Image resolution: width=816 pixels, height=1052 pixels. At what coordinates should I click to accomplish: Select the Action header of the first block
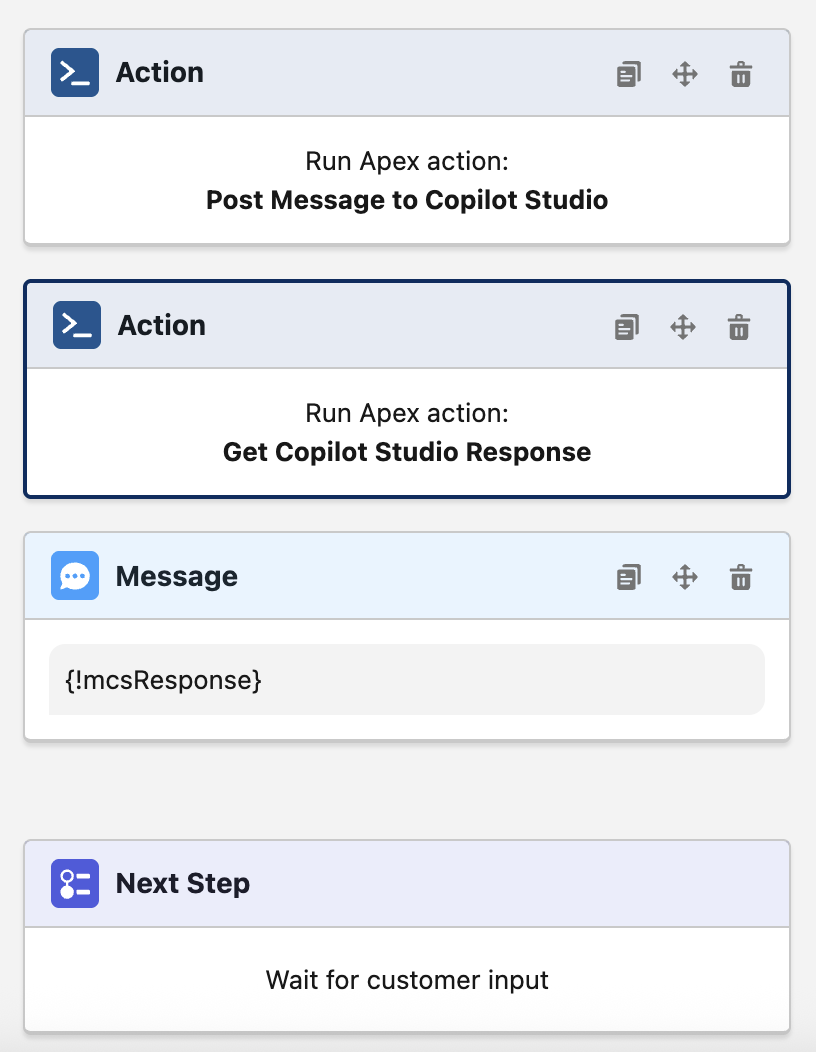pyautogui.click(x=162, y=72)
